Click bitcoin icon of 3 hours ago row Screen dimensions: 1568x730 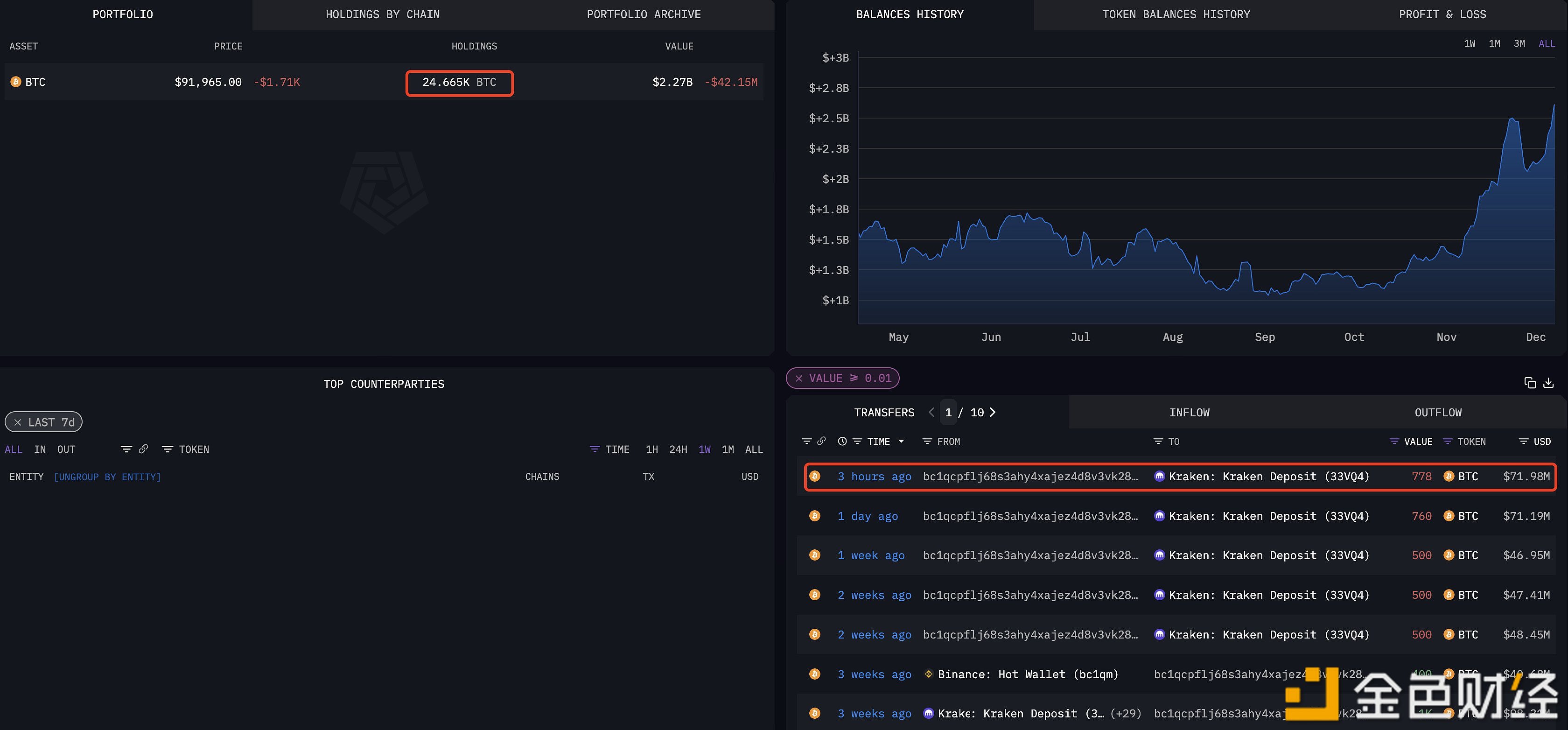coord(814,476)
